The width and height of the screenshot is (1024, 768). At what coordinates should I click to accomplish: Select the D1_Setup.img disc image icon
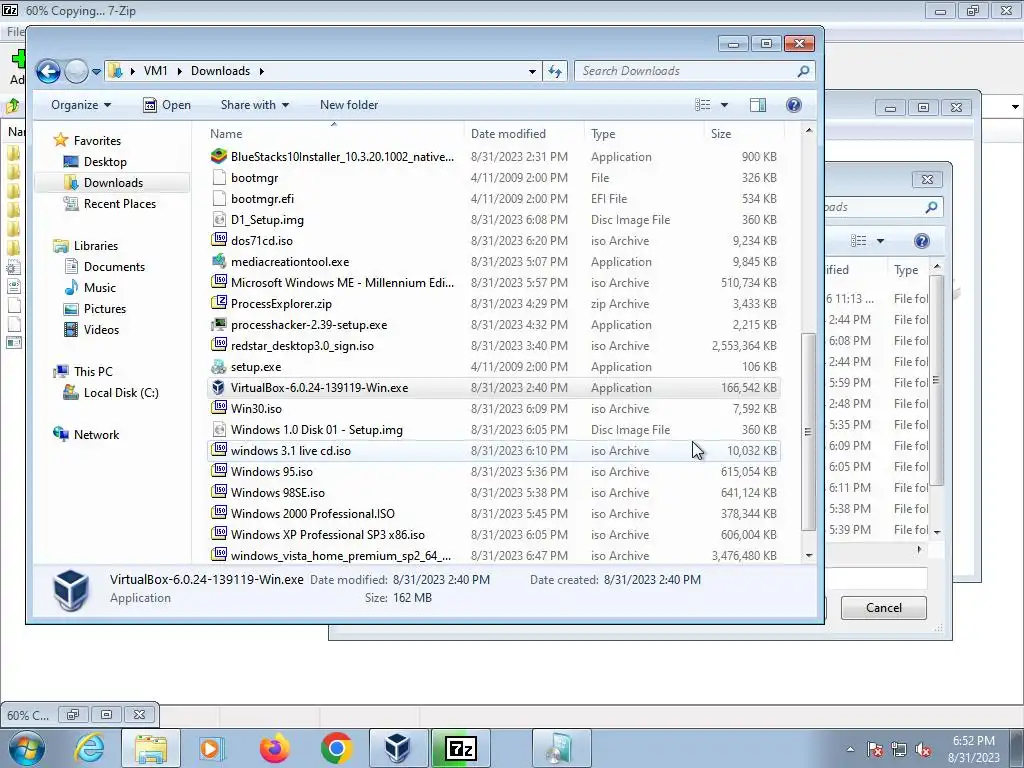(x=219, y=220)
